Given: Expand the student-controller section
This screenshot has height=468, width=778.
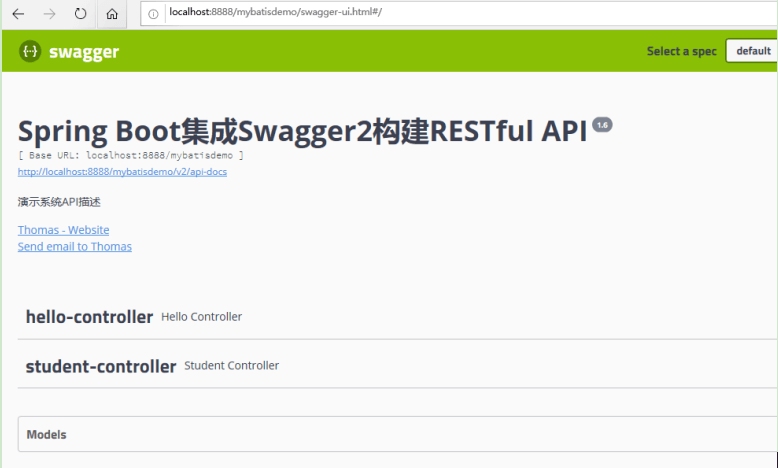Looking at the screenshot, I should (397, 366).
